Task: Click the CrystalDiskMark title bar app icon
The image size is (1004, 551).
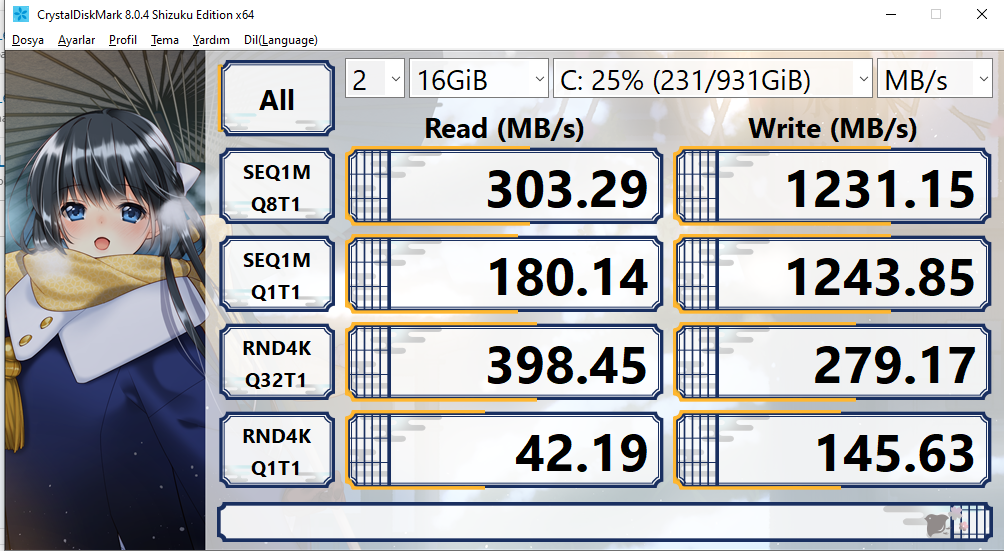Action: point(21,14)
